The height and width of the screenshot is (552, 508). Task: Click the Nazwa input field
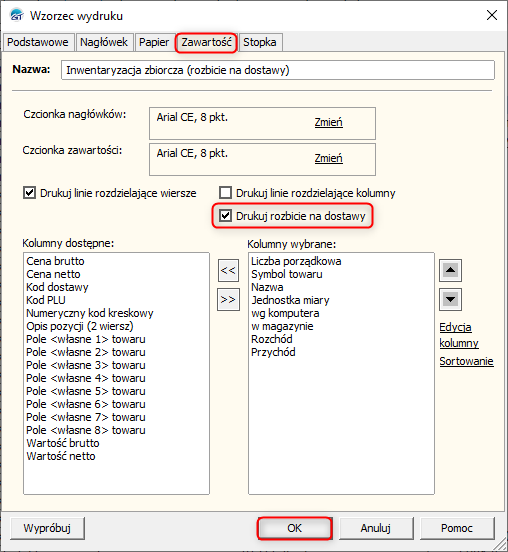tap(278, 70)
